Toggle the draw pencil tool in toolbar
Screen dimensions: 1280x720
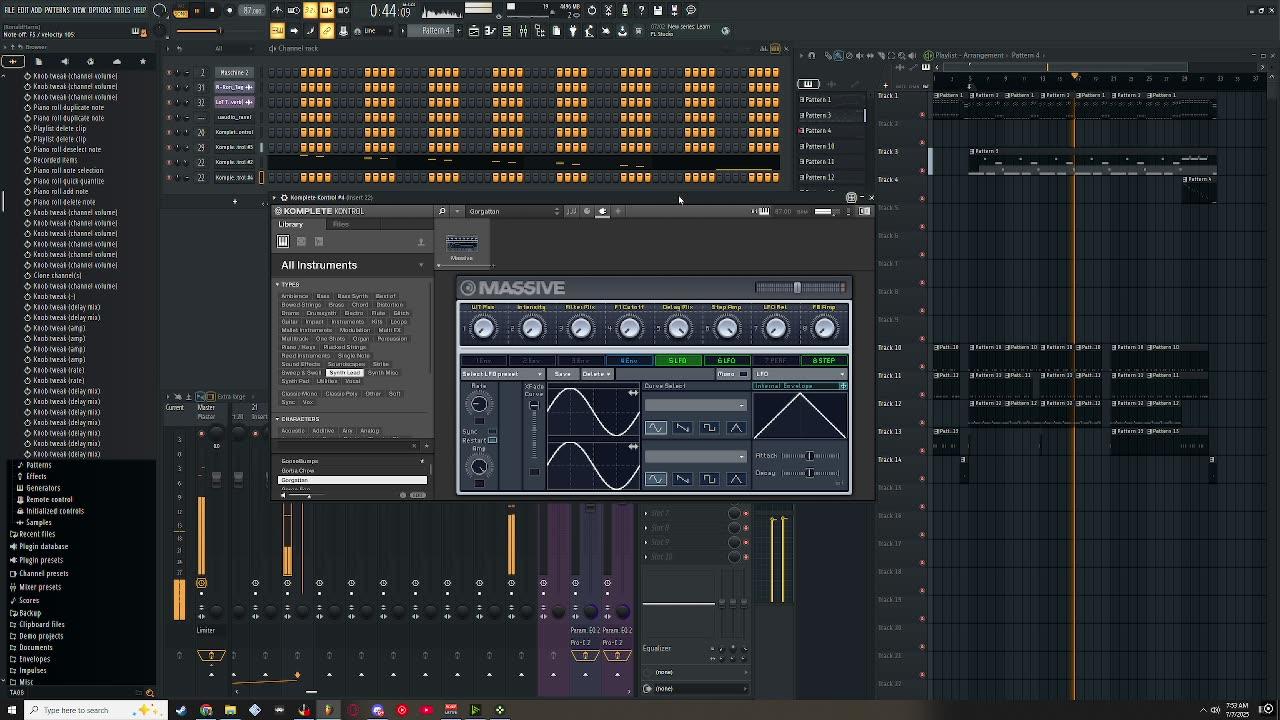327,31
